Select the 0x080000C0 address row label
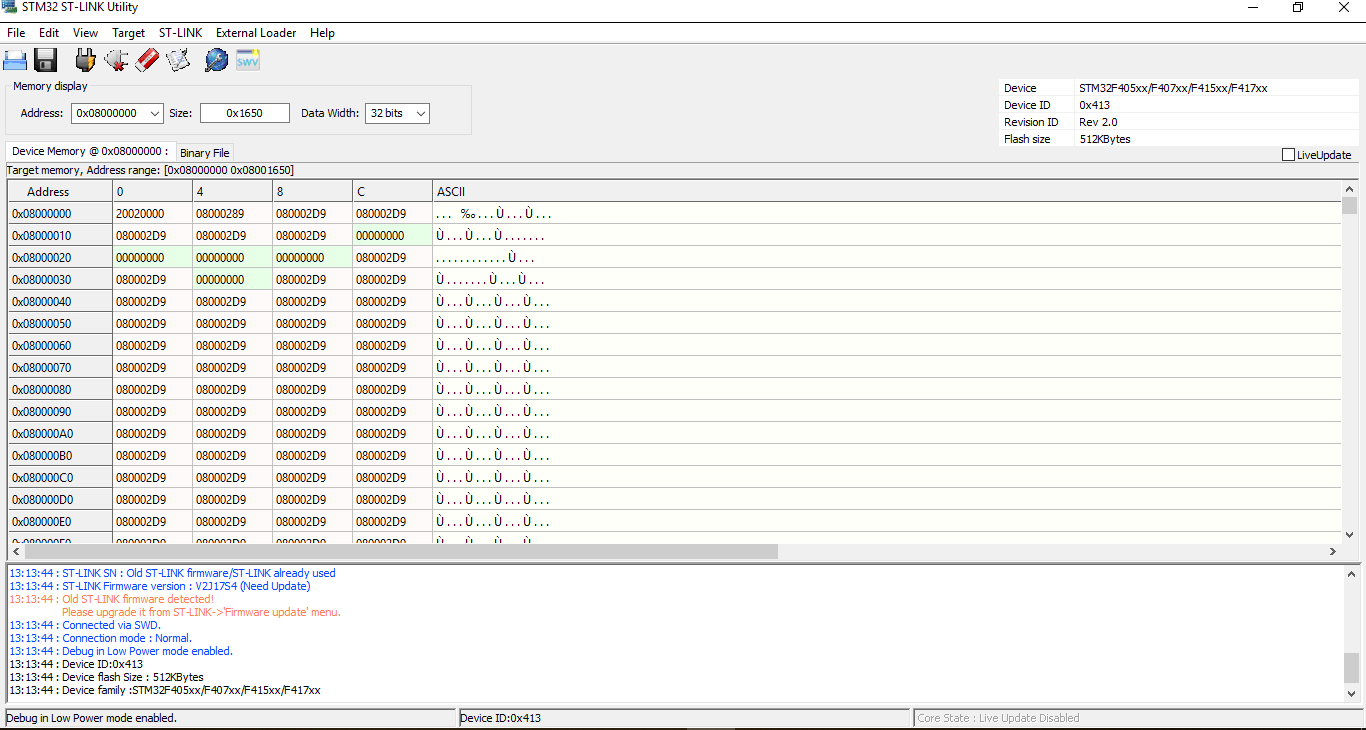This screenshot has width=1366, height=730. click(x=60, y=478)
